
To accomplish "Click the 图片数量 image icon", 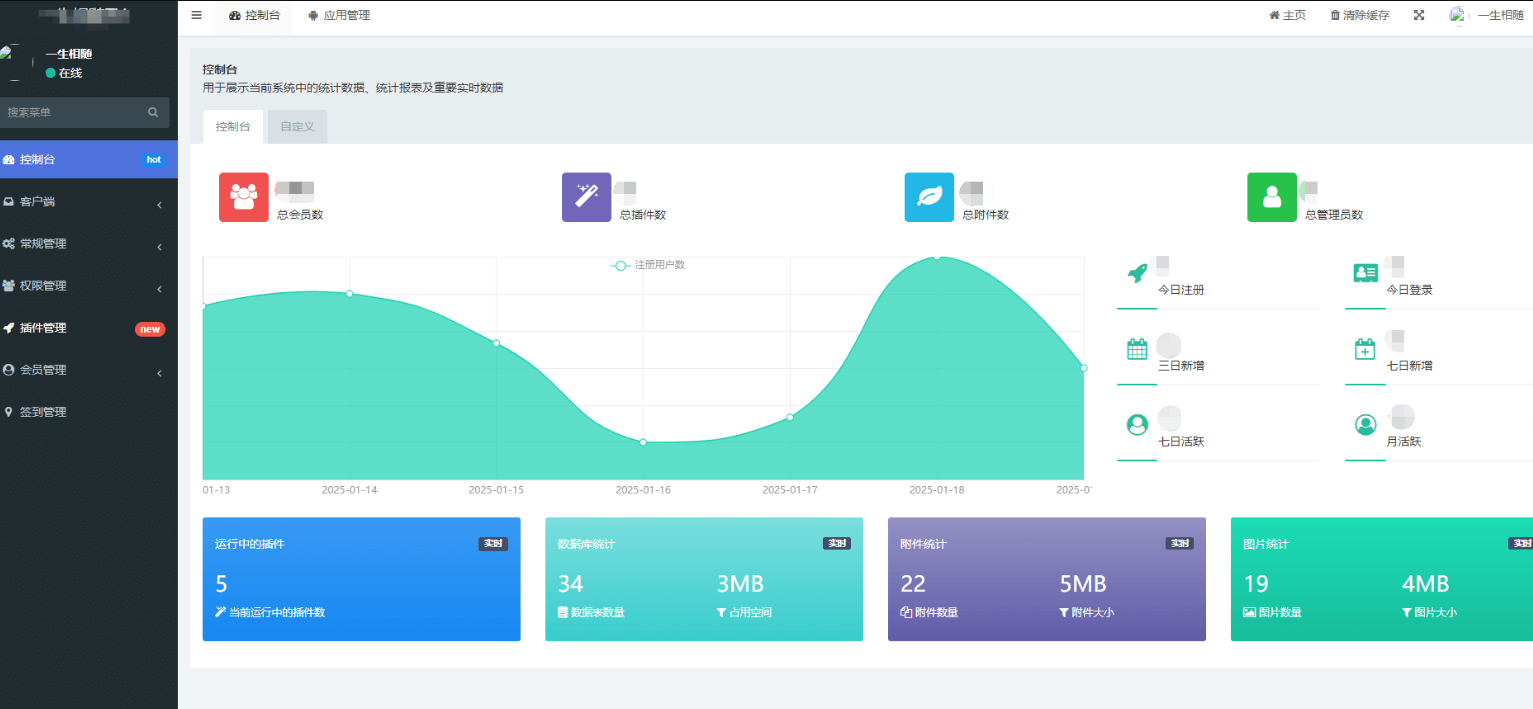I will click(1249, 612).
